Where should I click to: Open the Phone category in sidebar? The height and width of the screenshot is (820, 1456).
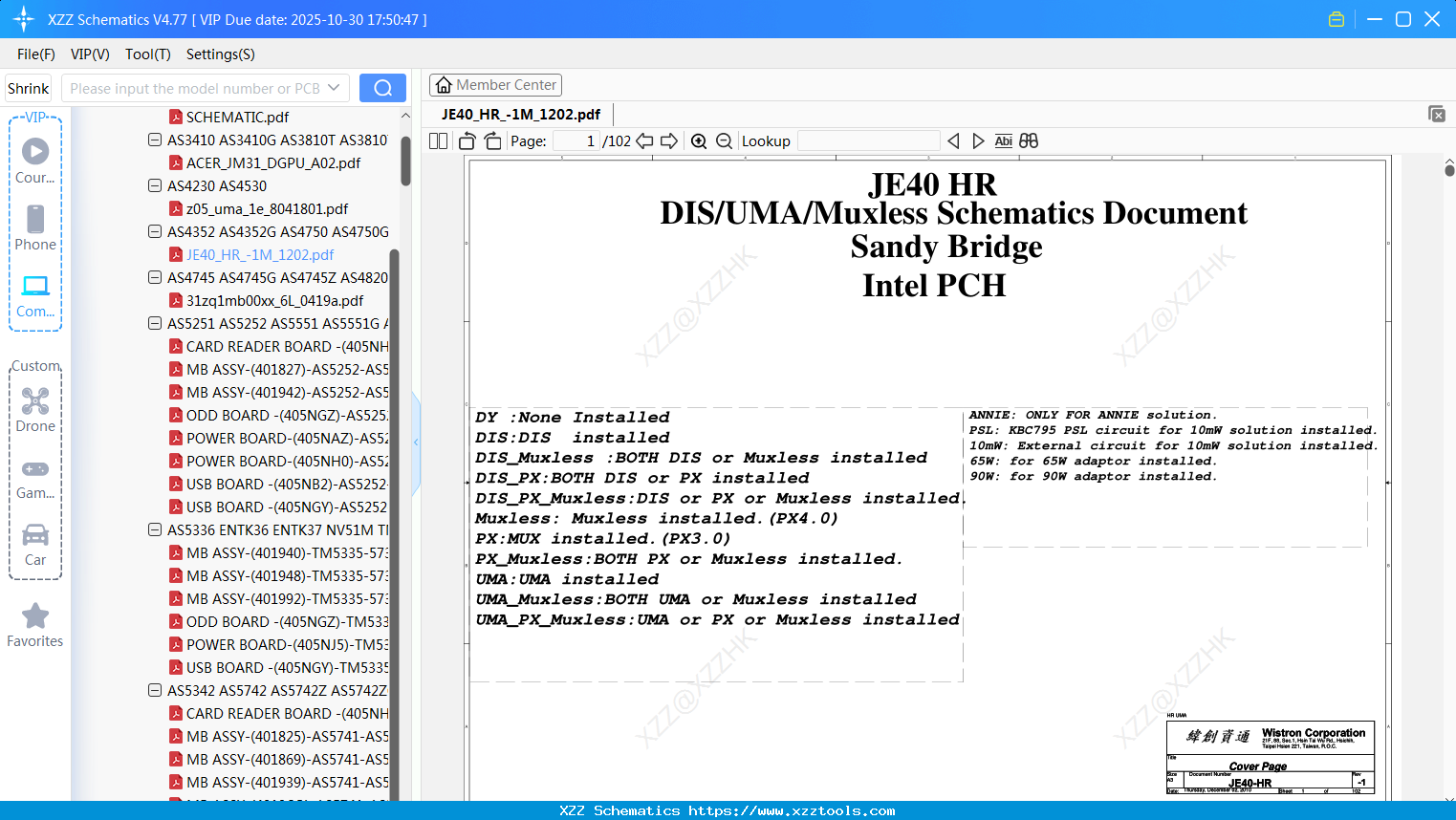pos(35,227)
